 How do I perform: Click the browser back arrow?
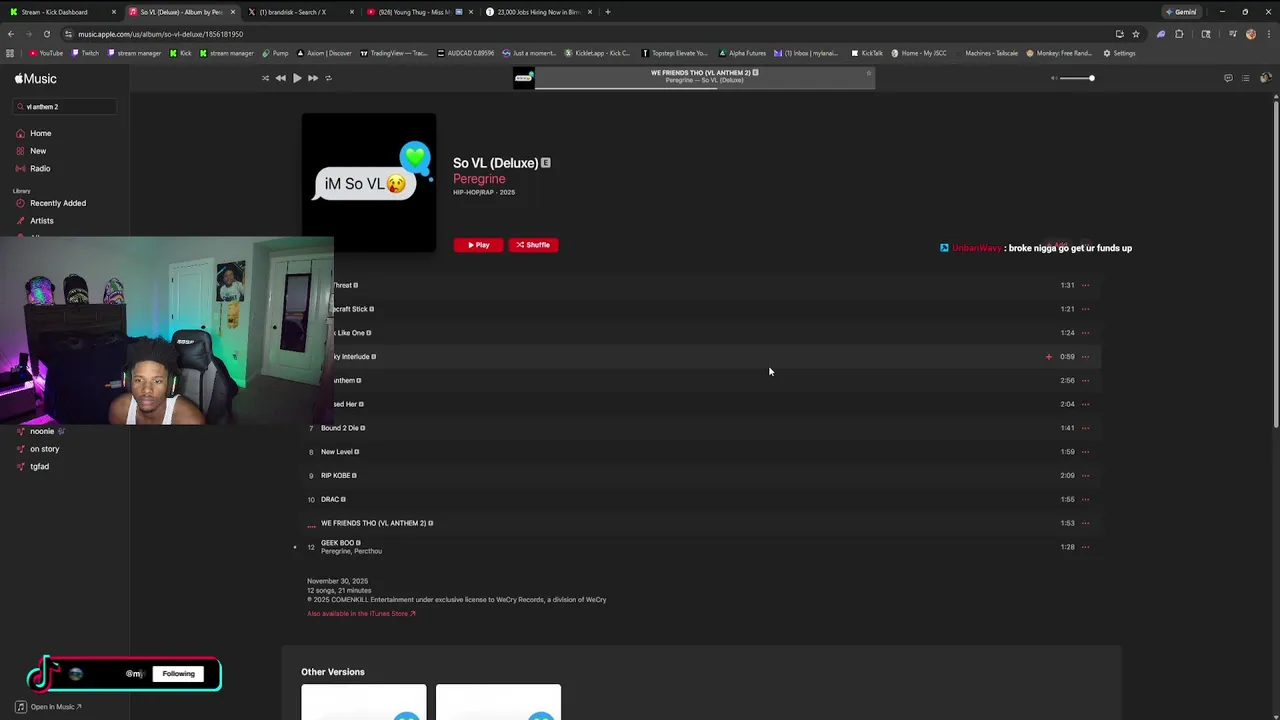click(11, 34)
